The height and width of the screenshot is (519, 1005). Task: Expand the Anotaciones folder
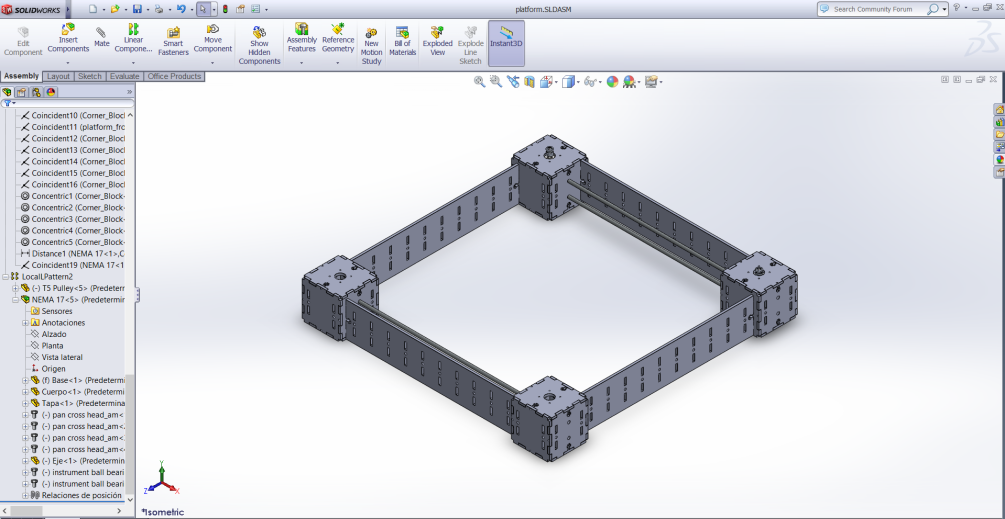pos(26,323)
